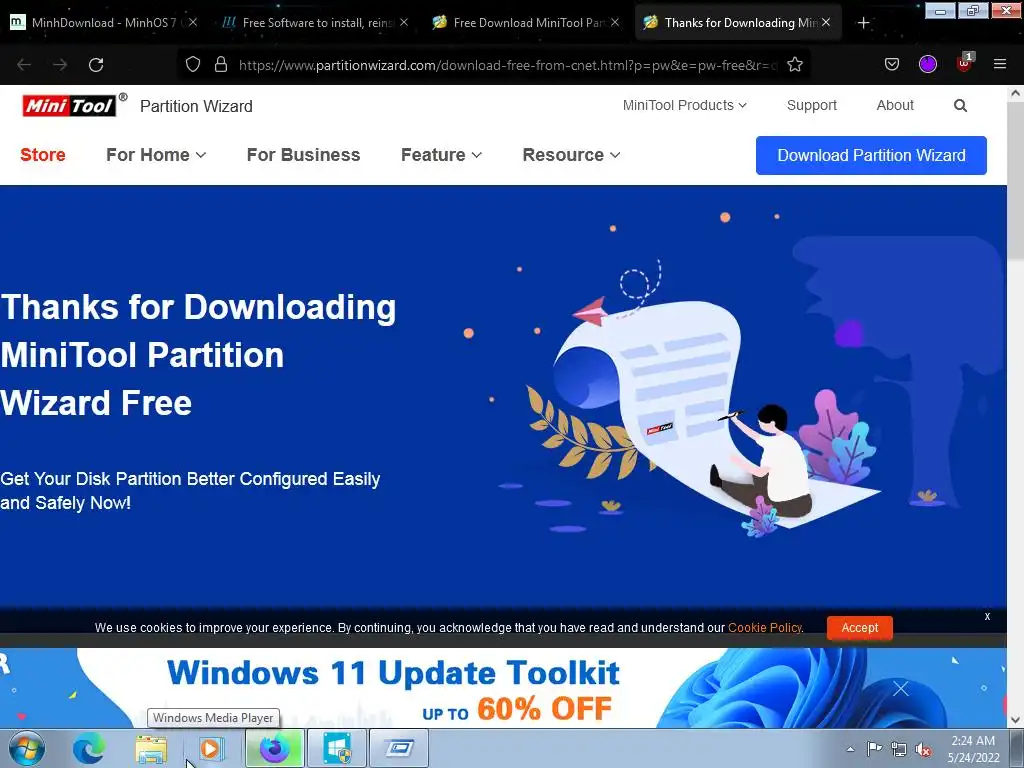
Task: Close the MinhDownload tab
Action: point(193,22)
